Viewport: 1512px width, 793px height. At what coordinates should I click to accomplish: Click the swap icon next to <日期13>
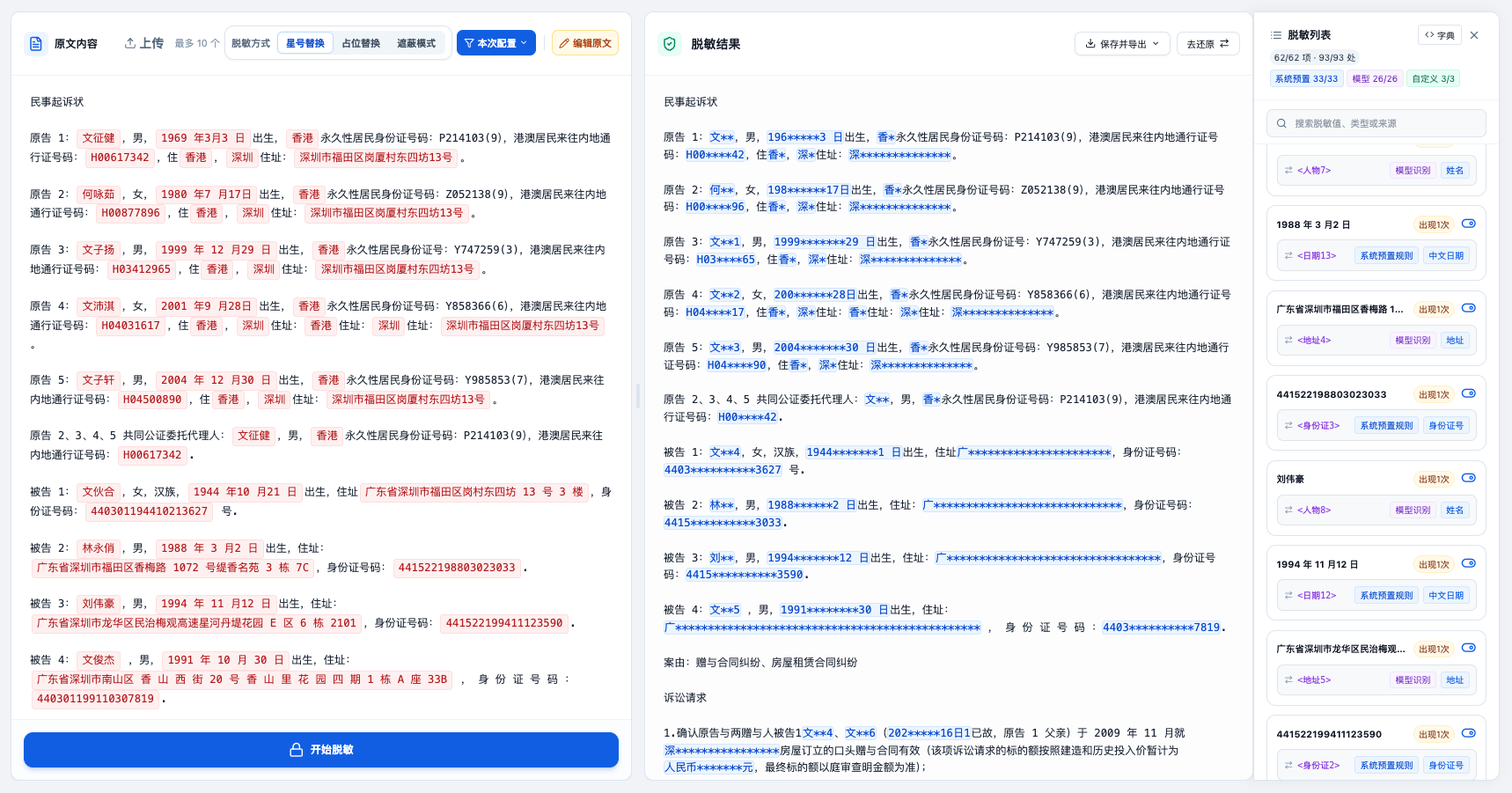pyautogui.click(x=1288, y=255)
